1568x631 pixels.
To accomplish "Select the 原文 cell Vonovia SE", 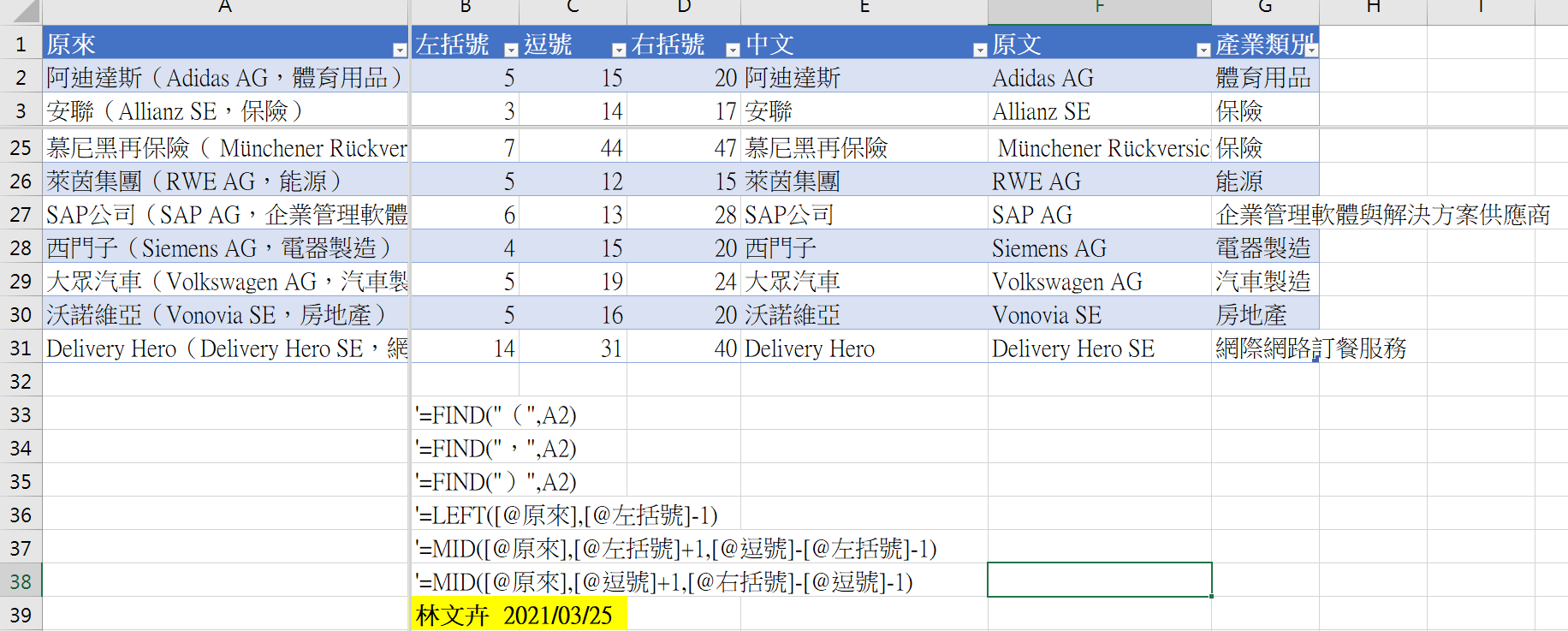I will (1100, 314).
